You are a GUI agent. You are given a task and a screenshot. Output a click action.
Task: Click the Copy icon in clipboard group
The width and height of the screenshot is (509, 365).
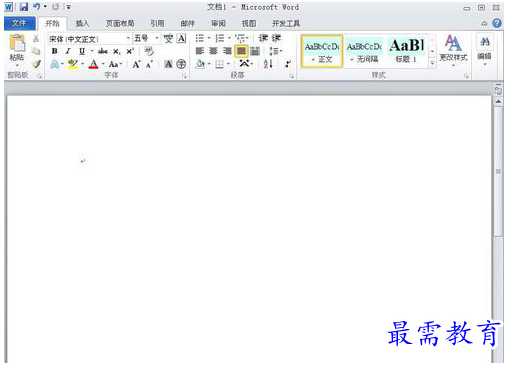point(36,51)
